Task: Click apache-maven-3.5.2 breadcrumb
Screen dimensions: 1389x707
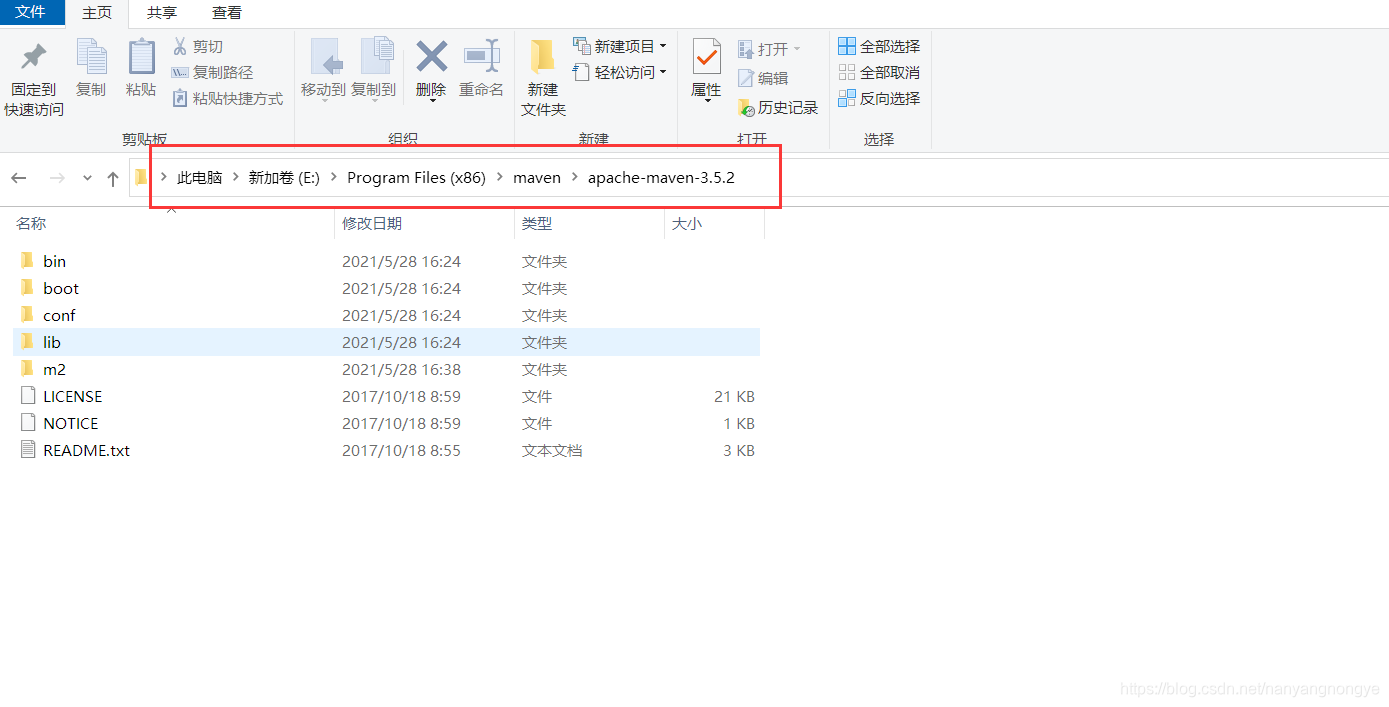Action: coord(661,177)
